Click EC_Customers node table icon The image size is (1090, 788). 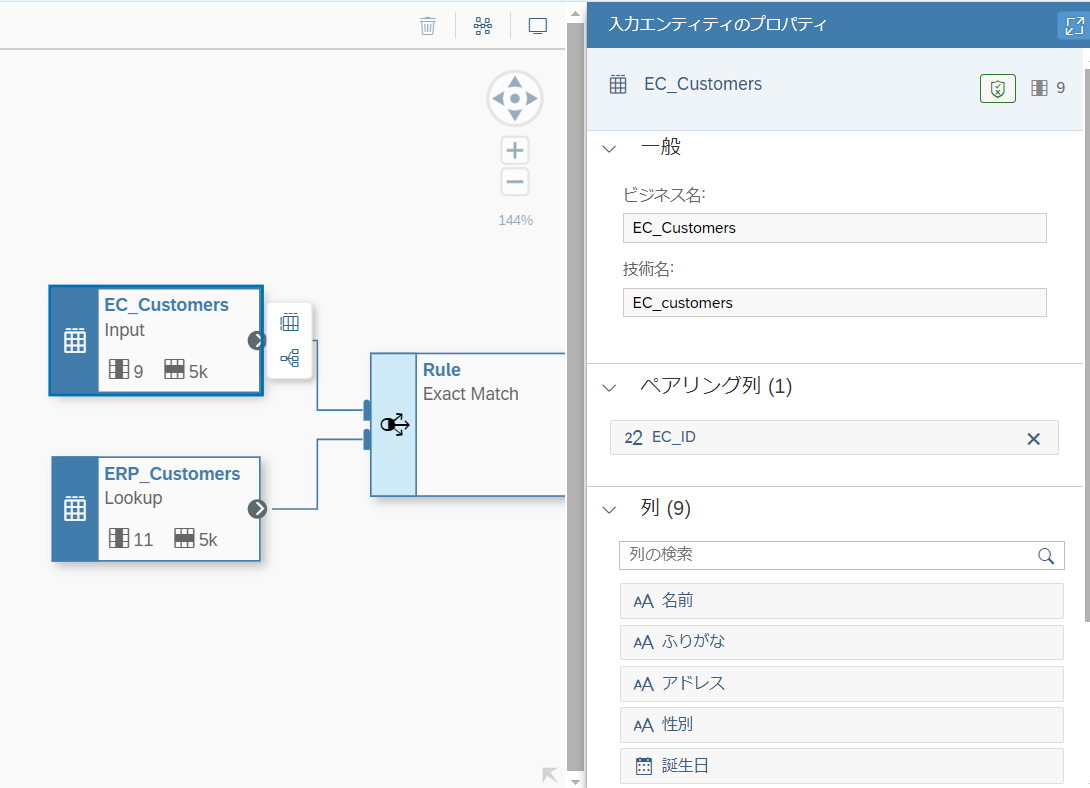[75, 340]
